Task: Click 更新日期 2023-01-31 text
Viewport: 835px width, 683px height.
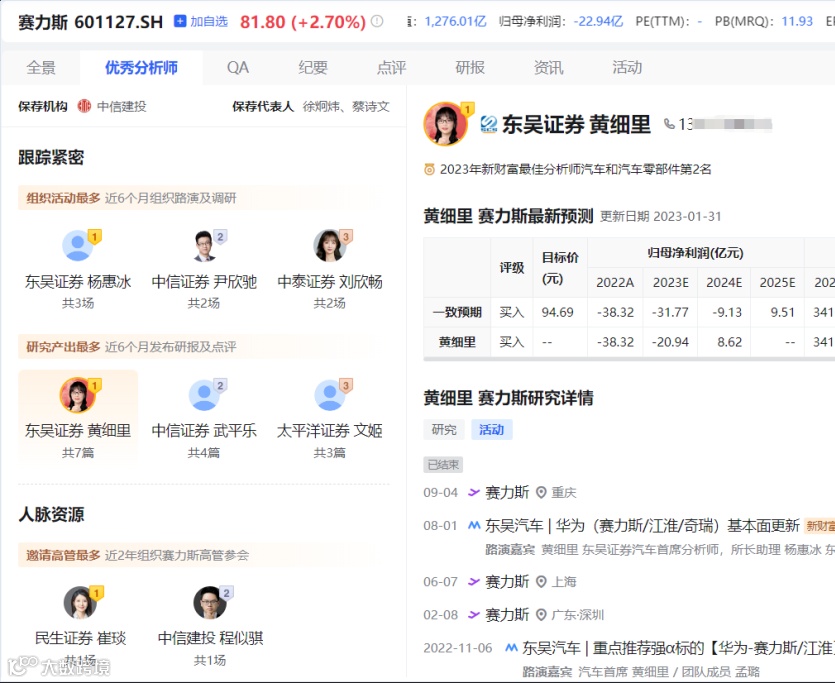Action: [661, 217]
